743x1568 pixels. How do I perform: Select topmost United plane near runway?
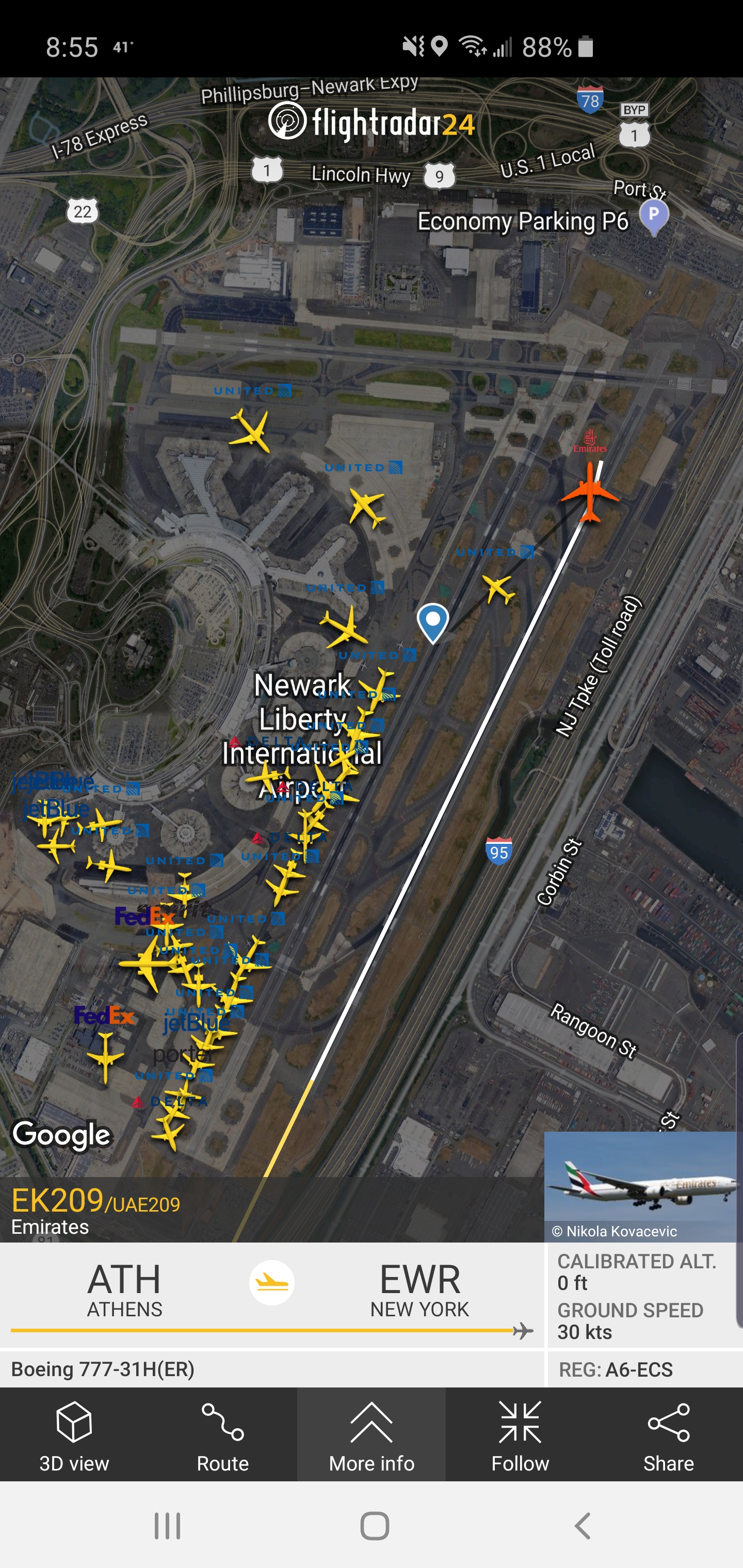point(250,430)
